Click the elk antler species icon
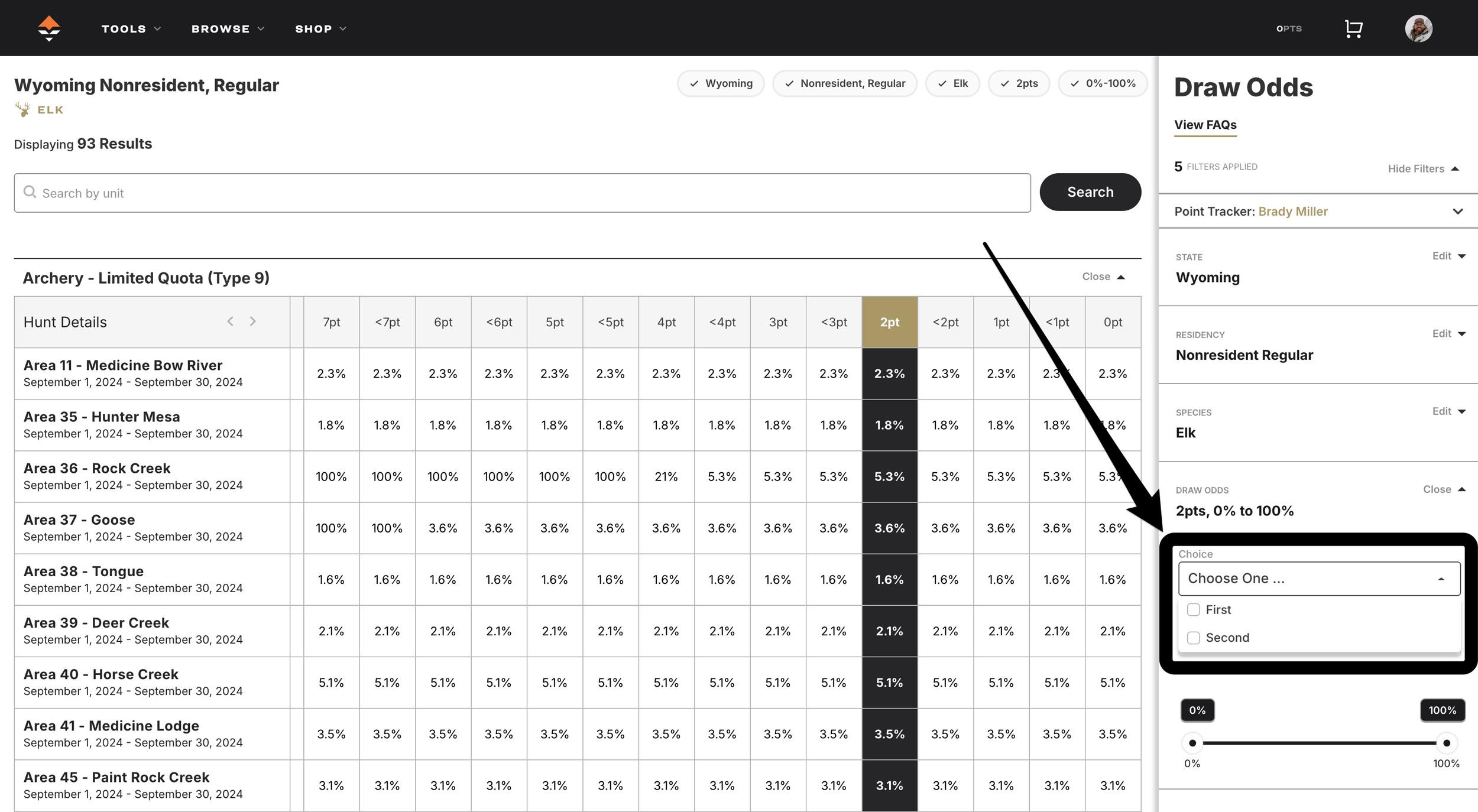 [x=22, y=109]
